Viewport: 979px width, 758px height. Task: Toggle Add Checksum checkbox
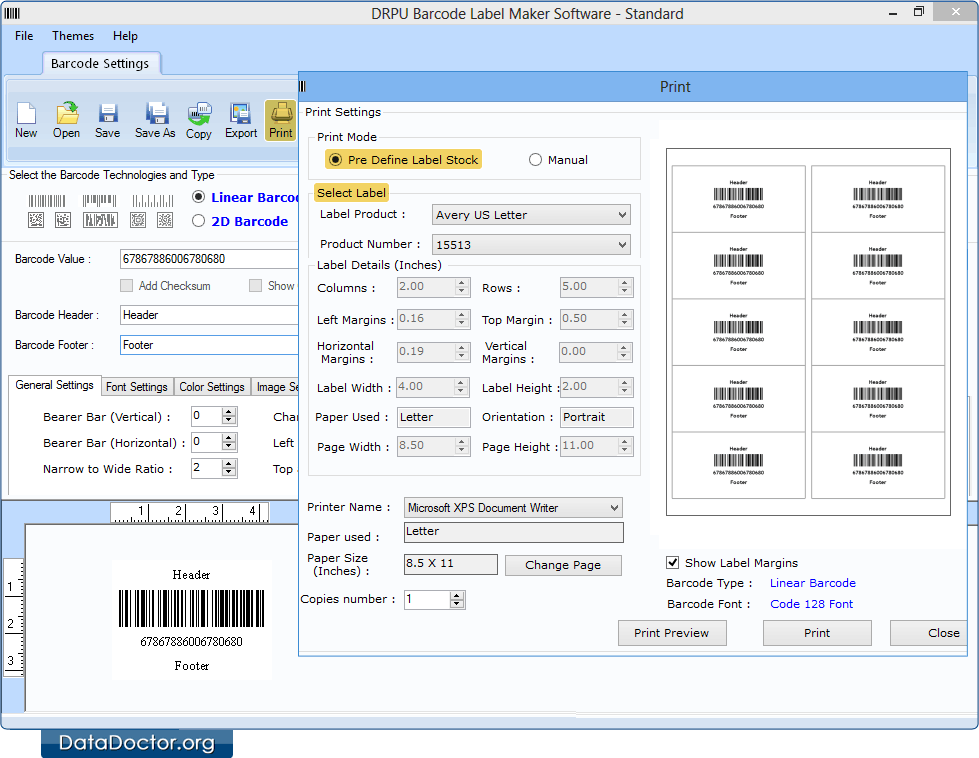pos(127,286)
